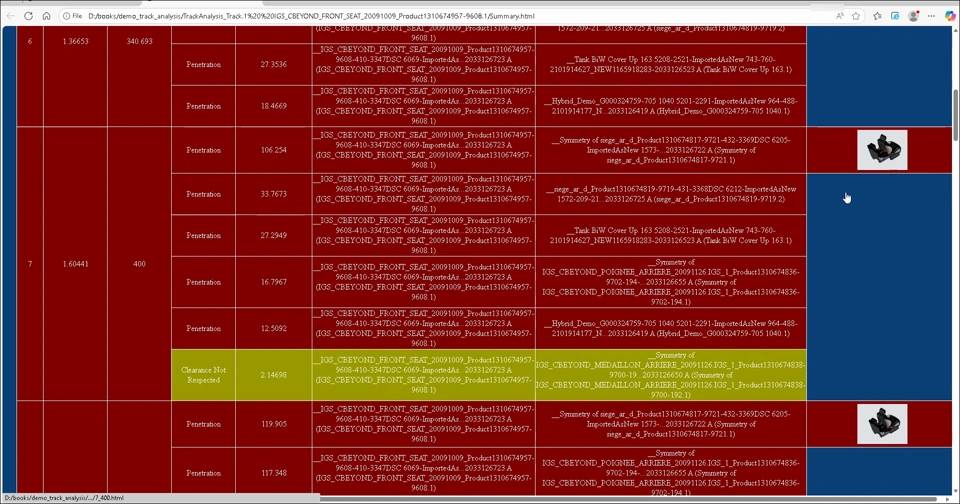The height and width of the screenshot is (504, 960).
Task: Activate the Read aloud icon in address bar
Action: 839,16
